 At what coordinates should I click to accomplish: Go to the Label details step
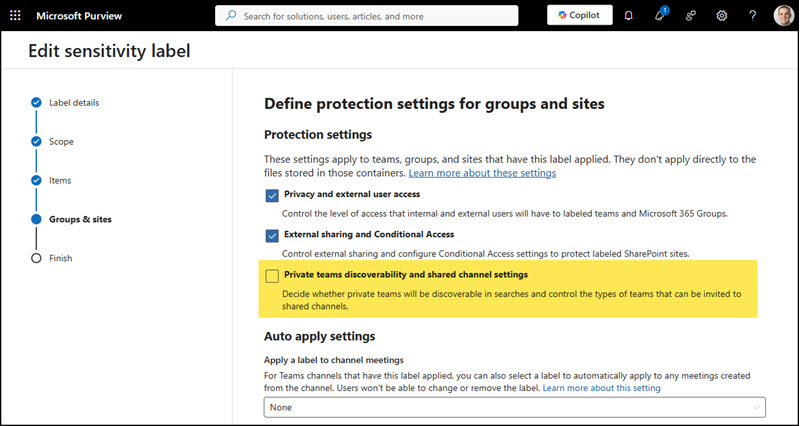point(74,103)
